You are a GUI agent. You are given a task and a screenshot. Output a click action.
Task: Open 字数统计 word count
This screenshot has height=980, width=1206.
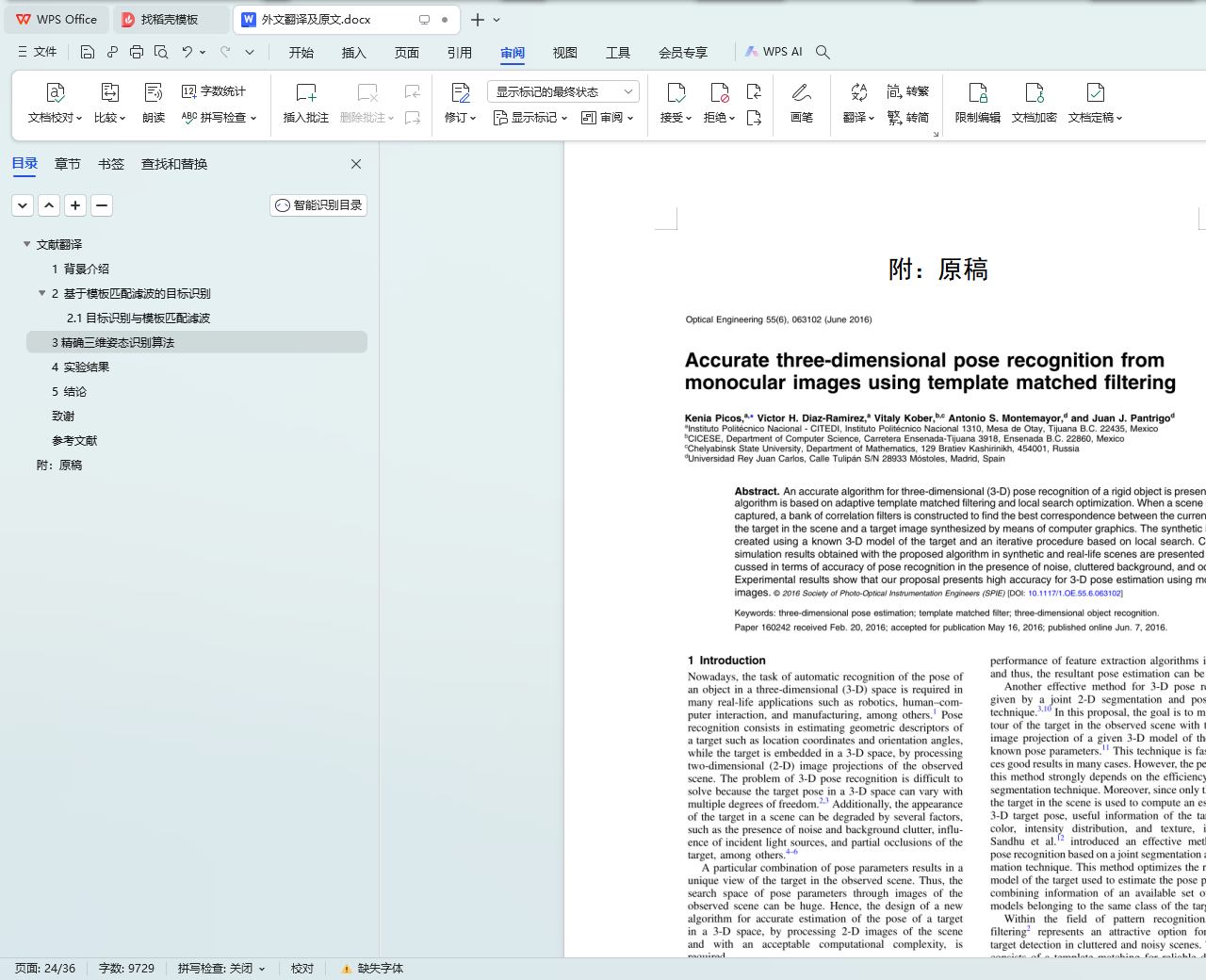tap(214, 91)
